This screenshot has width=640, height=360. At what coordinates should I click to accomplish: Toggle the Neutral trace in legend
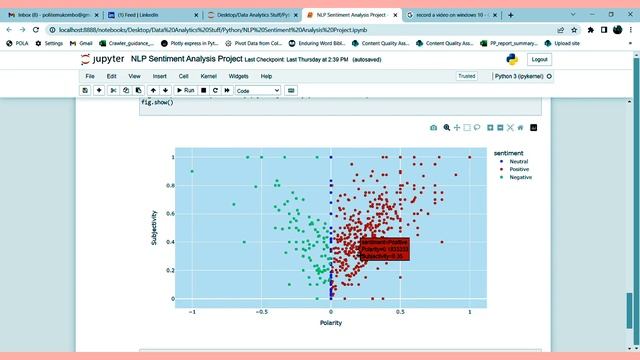[514, 162]
